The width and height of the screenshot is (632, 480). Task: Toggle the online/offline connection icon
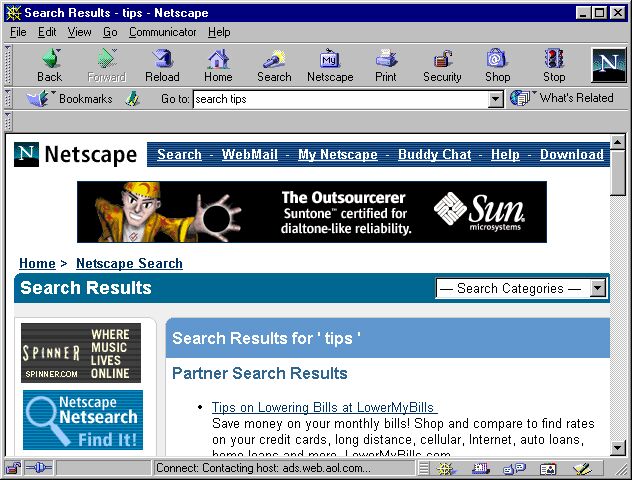click(x=38, y=468)
